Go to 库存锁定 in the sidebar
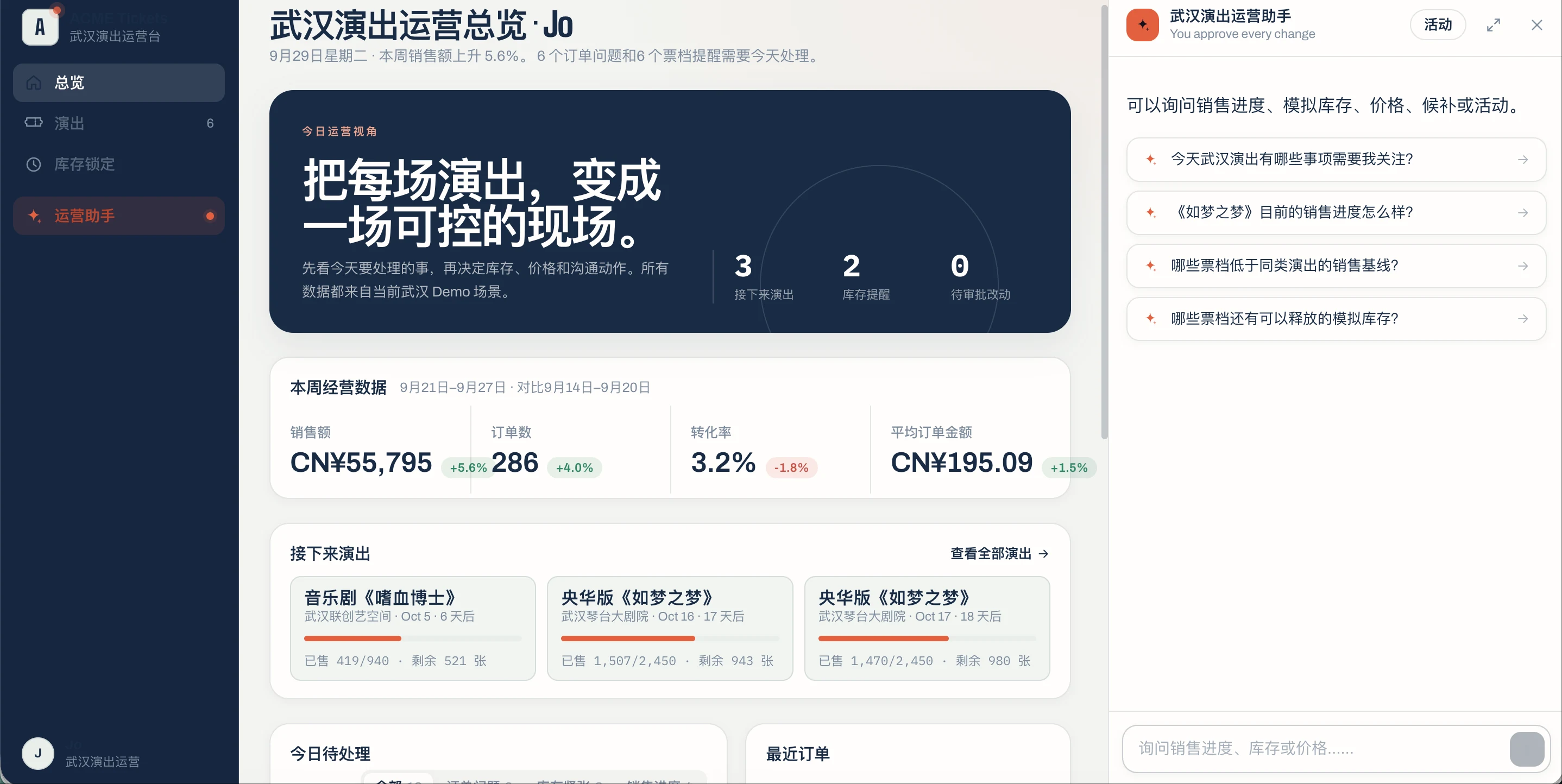 (x=119, y=164)
